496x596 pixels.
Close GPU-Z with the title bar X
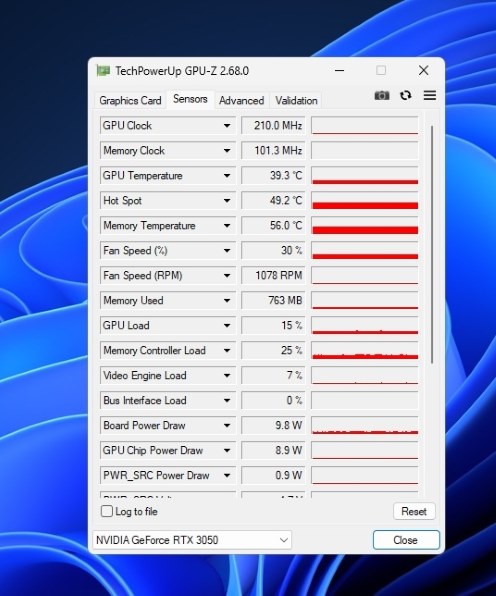point(423,71)
